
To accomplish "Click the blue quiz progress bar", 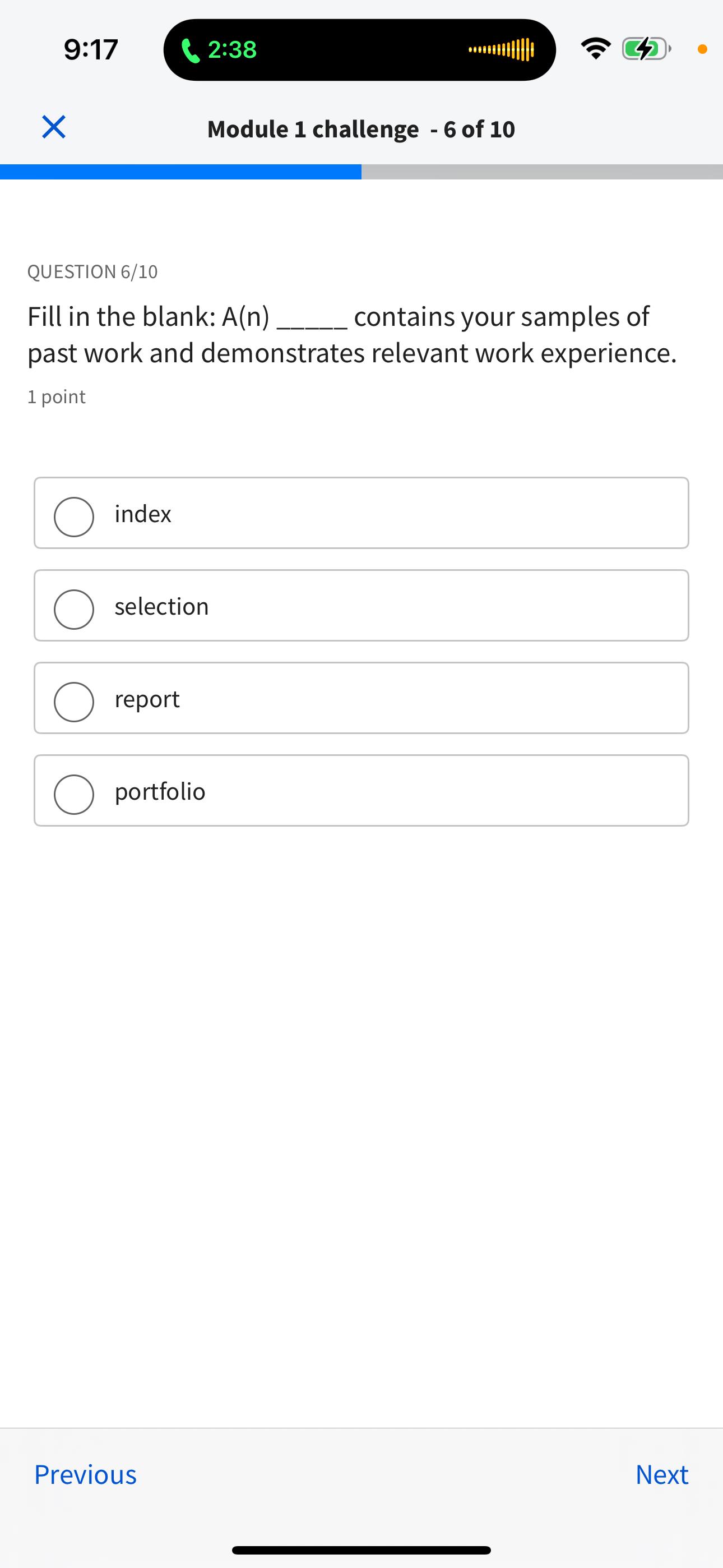I will tap(180, 172).
